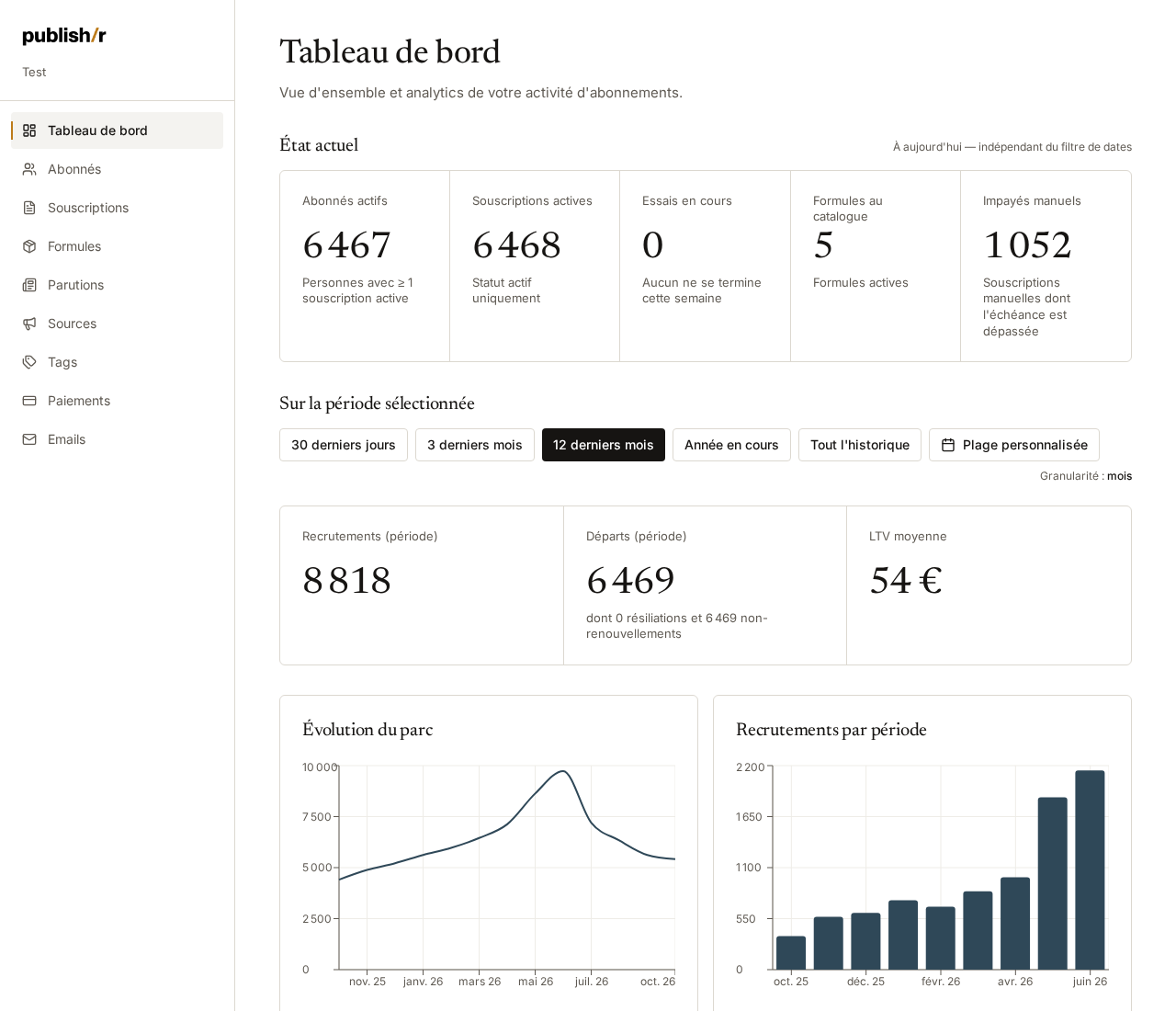Viewport: 1176px width, 1011px height.
Task: Click the LTV moyenne value 54 €
Action: 906,581
